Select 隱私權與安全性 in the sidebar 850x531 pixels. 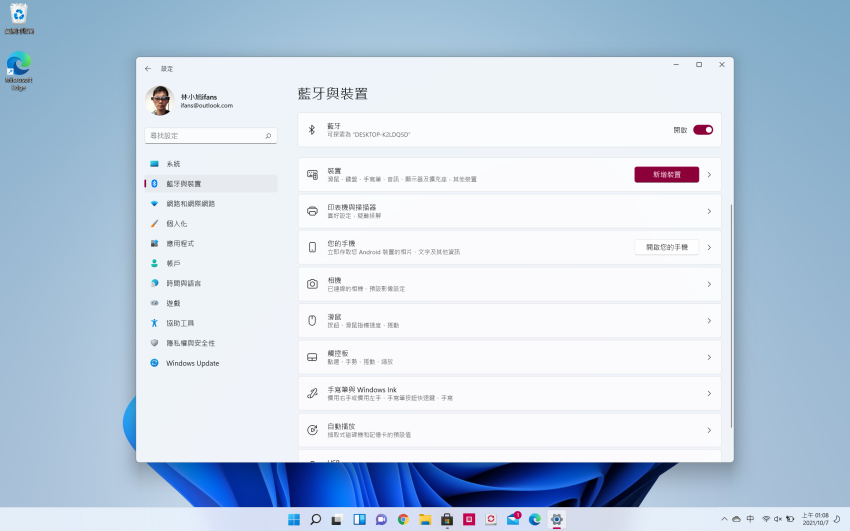tap(211, 343)
